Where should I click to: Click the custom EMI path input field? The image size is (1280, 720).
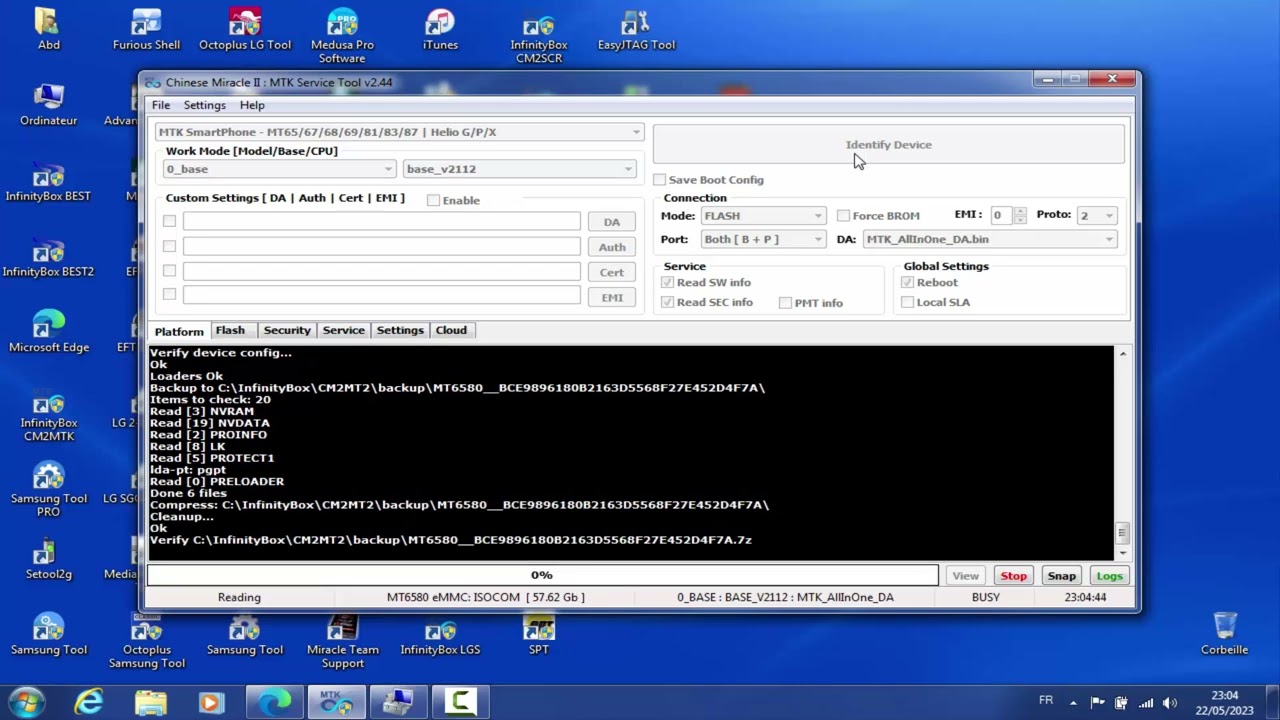(381, 295)
